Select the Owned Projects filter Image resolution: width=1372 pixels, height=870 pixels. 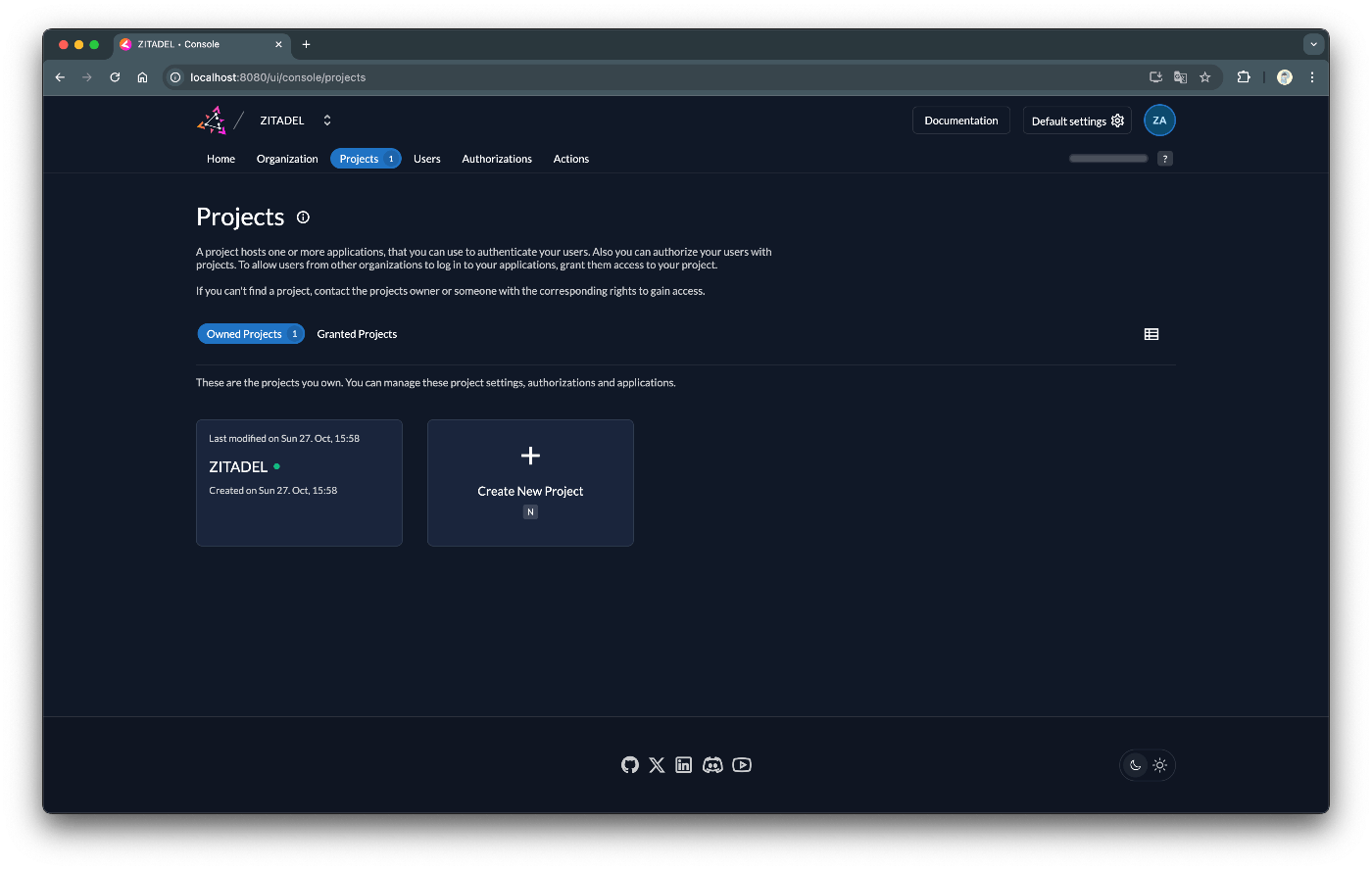[x=251, y=334]
